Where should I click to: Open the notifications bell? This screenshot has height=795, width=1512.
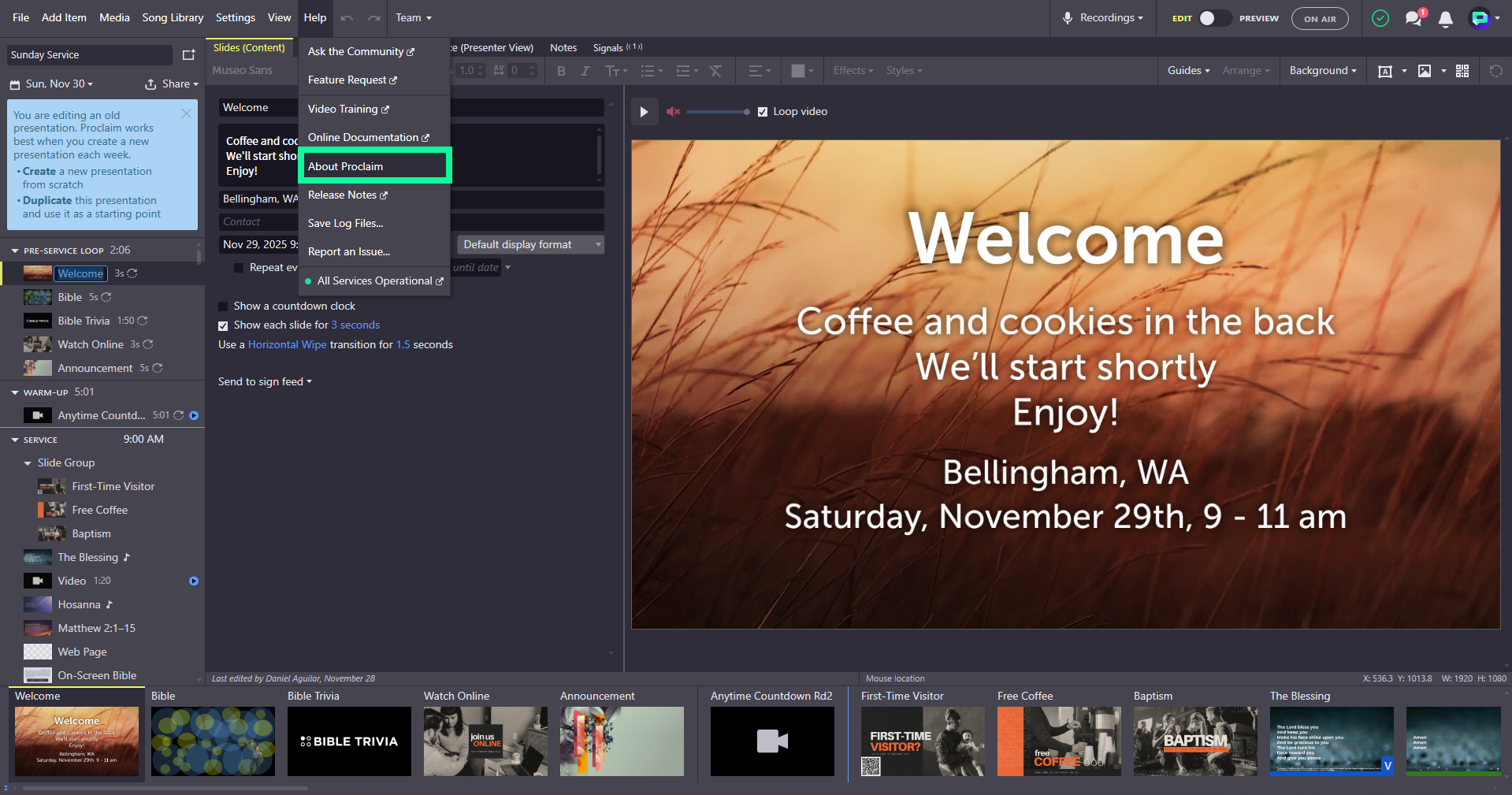1445,19
